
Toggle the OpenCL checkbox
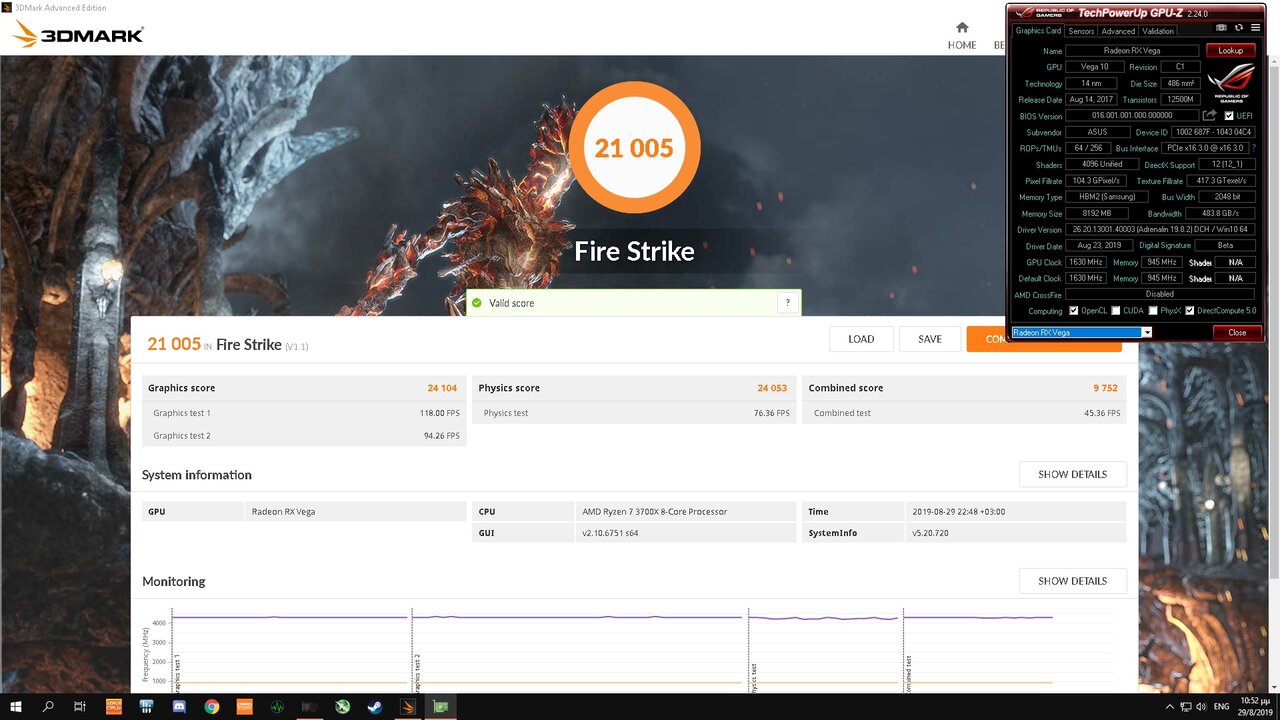(x=1073, y=311)
